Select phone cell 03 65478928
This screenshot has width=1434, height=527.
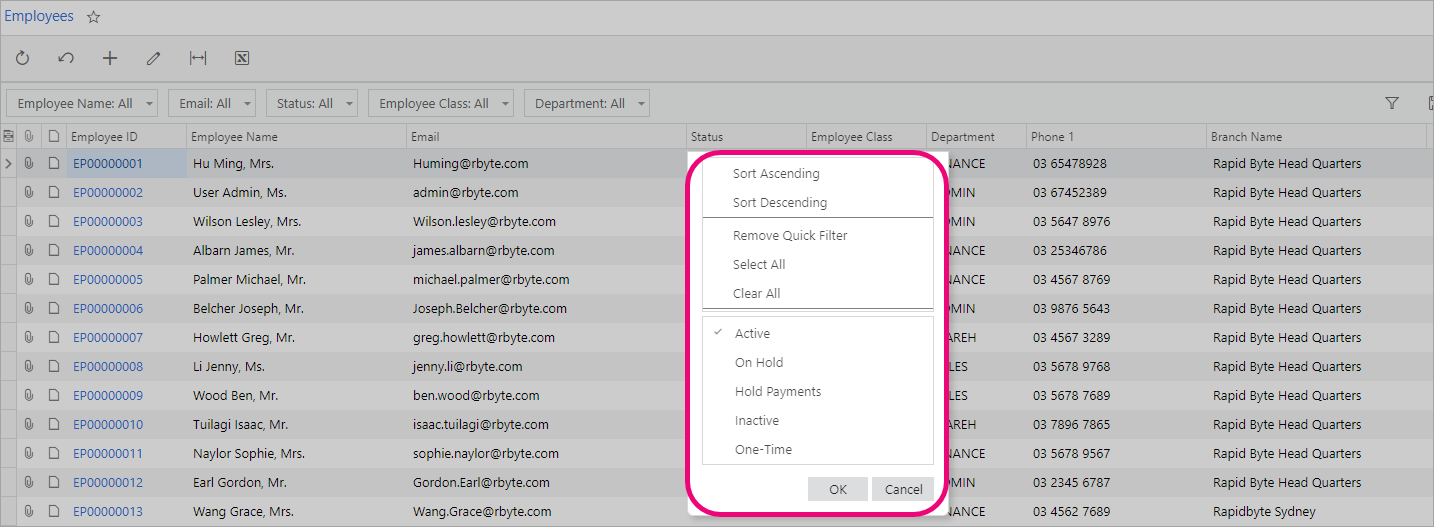tap(1116, 164)
